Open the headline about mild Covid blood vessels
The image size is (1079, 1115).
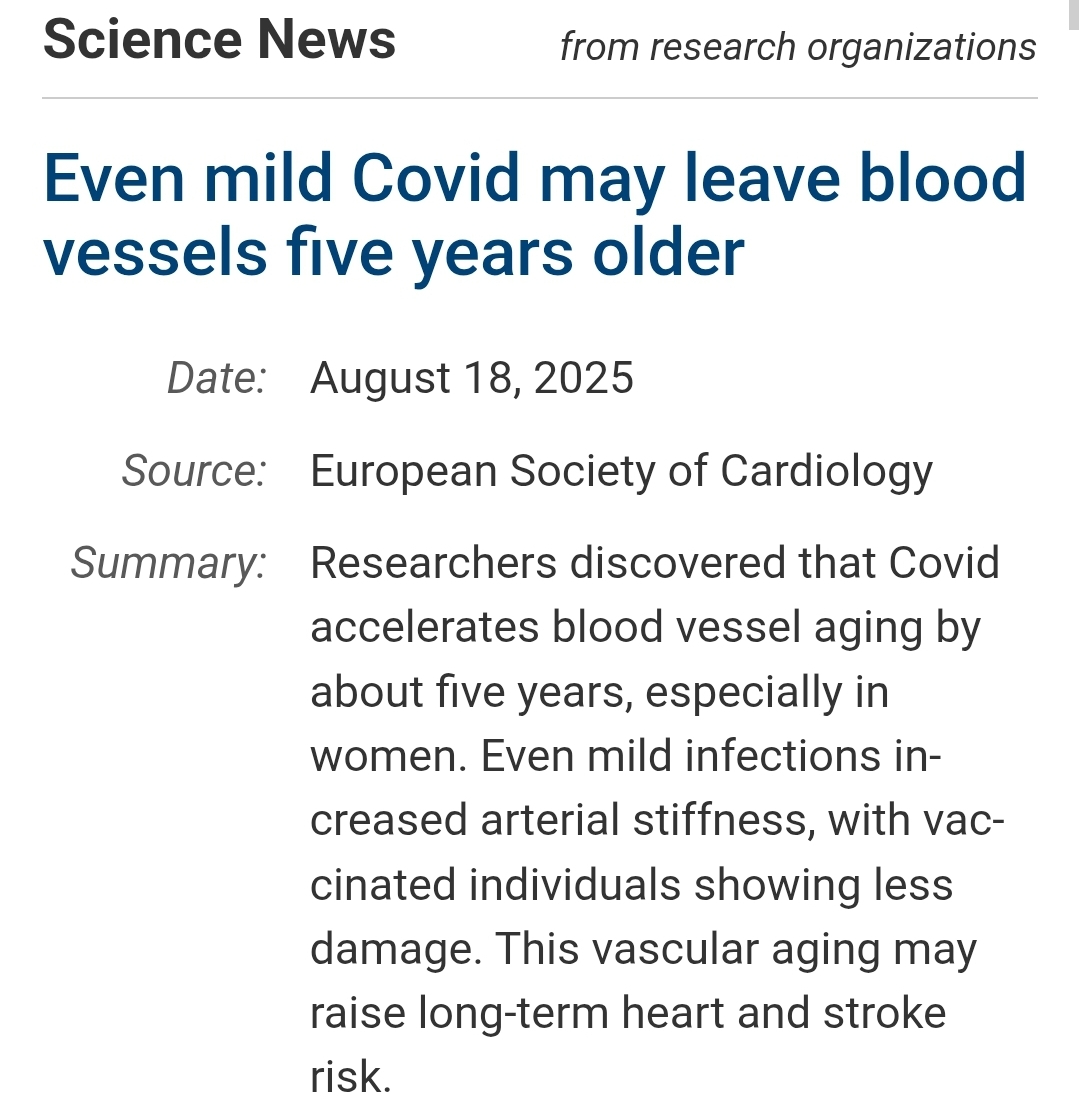535,214
